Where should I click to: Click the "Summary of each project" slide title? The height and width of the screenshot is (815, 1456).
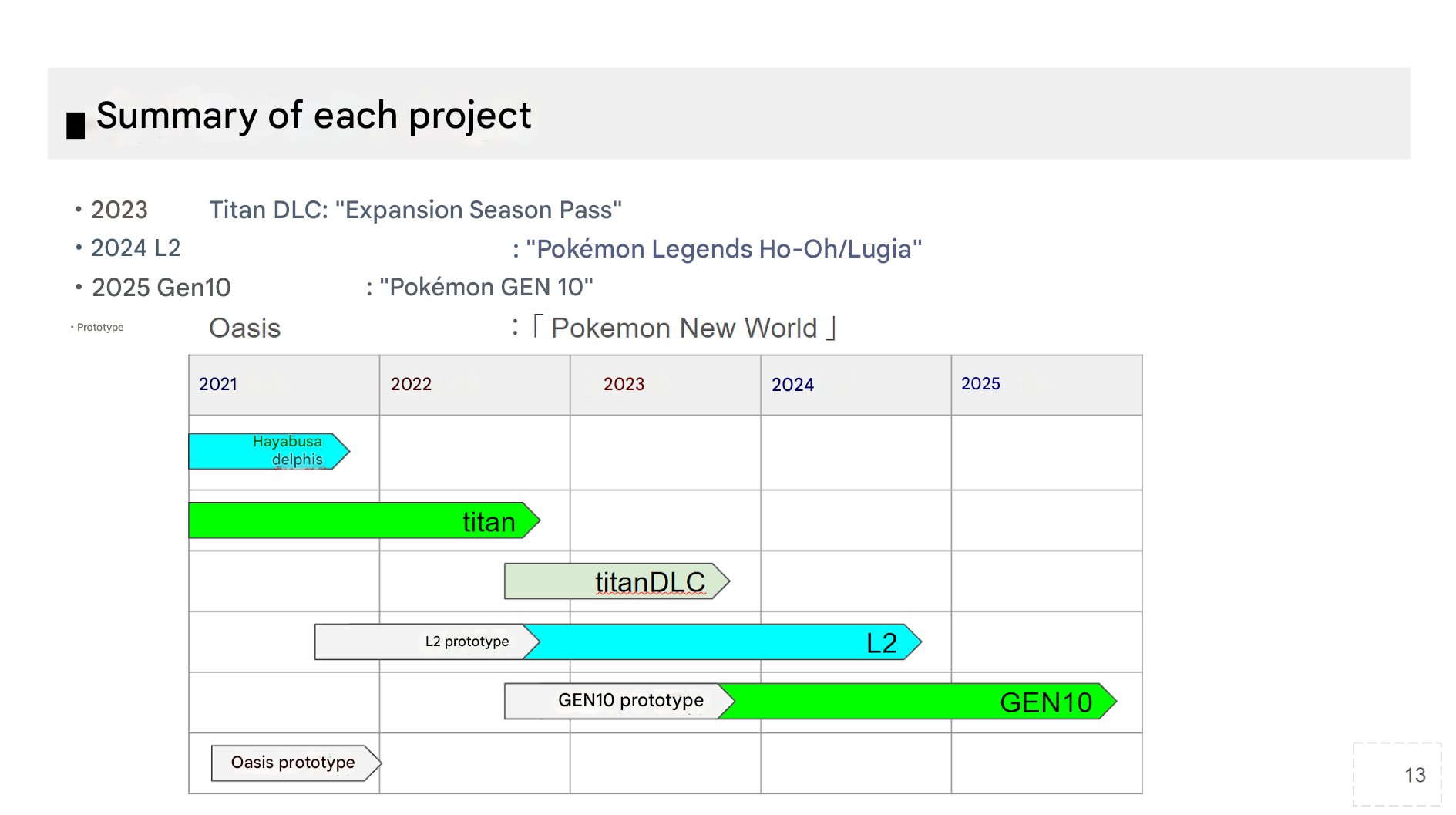[314, 116]
